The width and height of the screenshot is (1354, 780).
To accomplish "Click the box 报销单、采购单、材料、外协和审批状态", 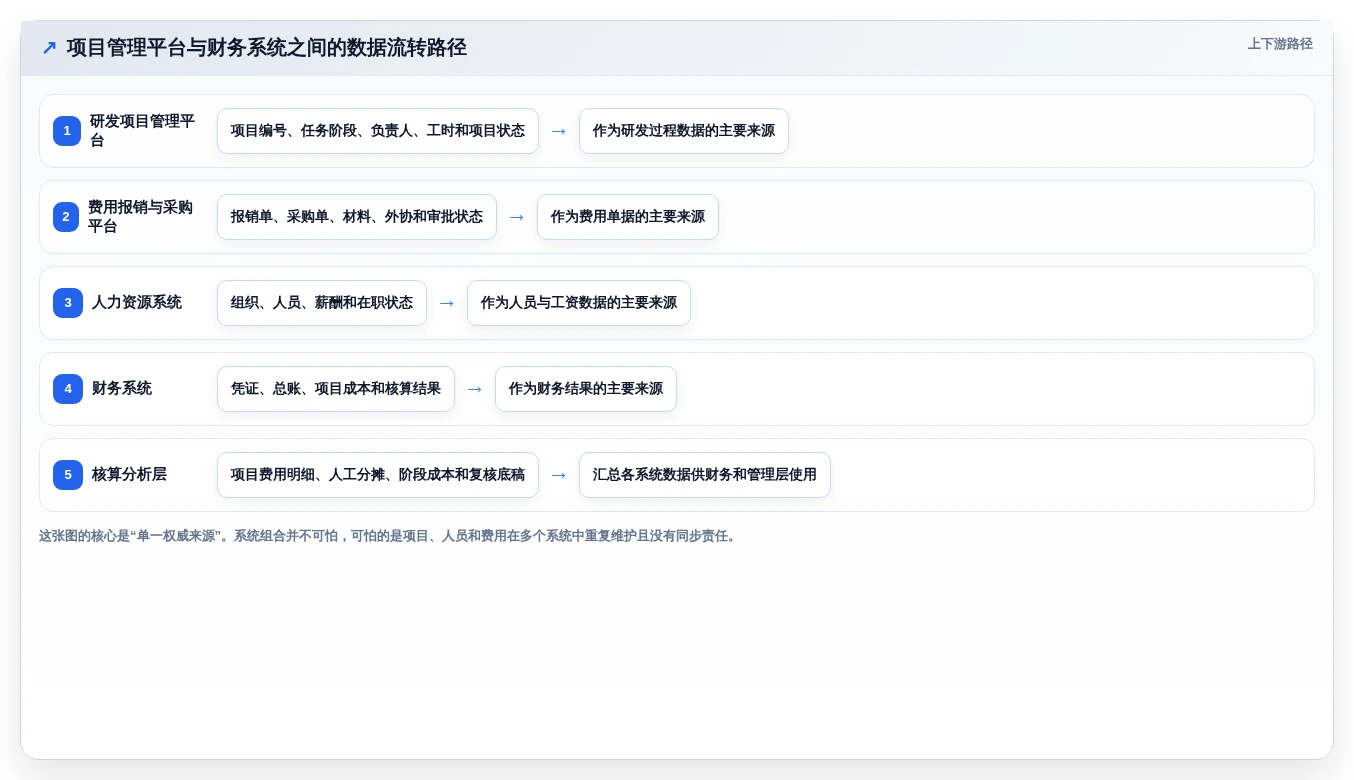I will 357,217.
